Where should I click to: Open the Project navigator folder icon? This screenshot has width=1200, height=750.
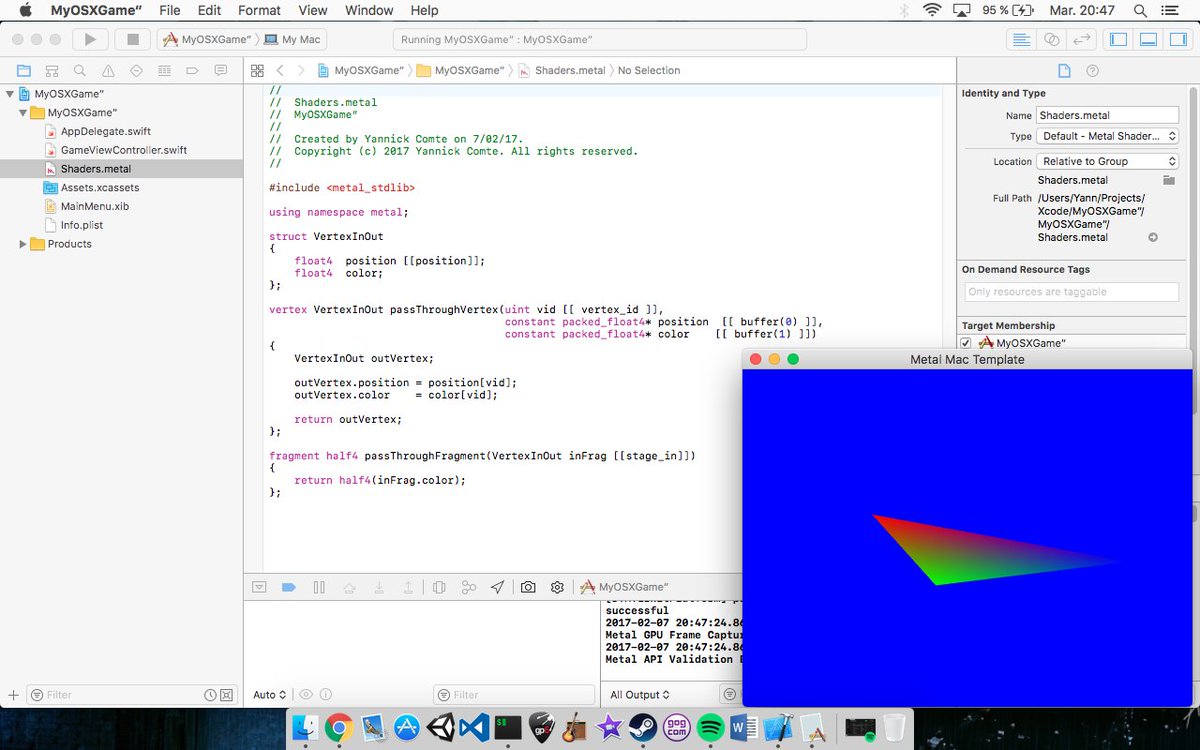tap(24, 71)
